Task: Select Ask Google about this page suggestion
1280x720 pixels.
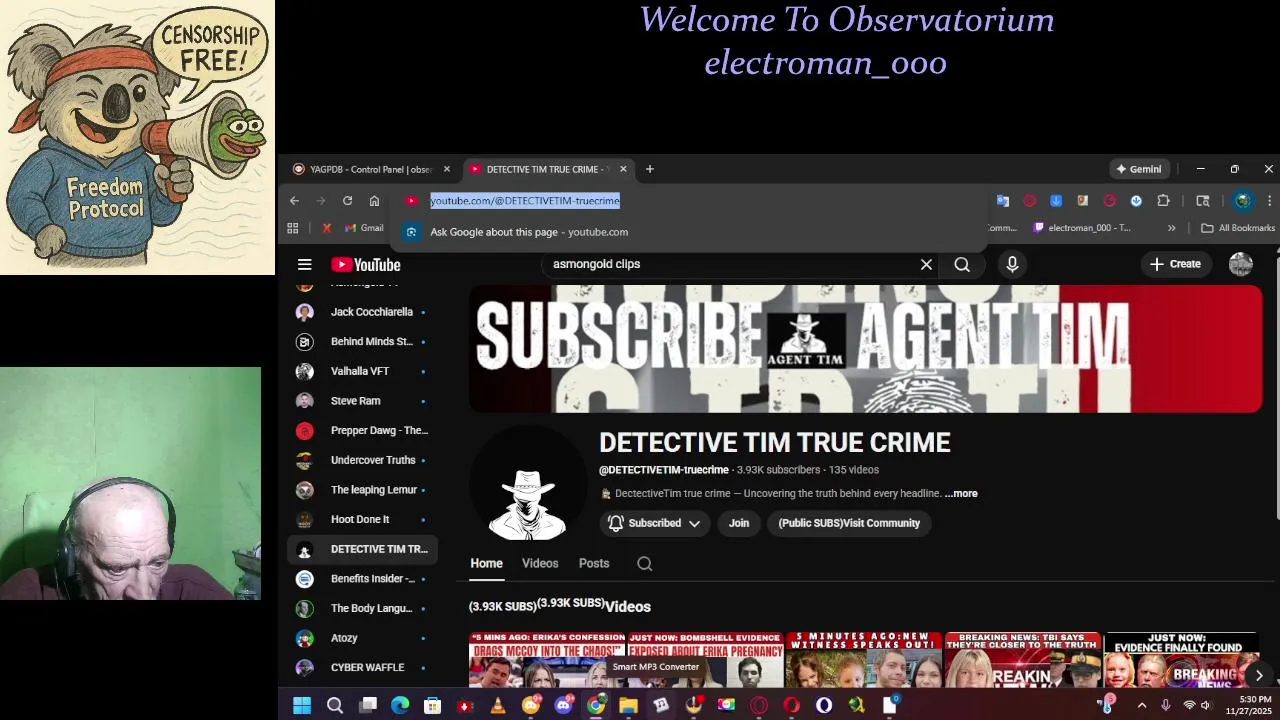Action: (690, 232)
